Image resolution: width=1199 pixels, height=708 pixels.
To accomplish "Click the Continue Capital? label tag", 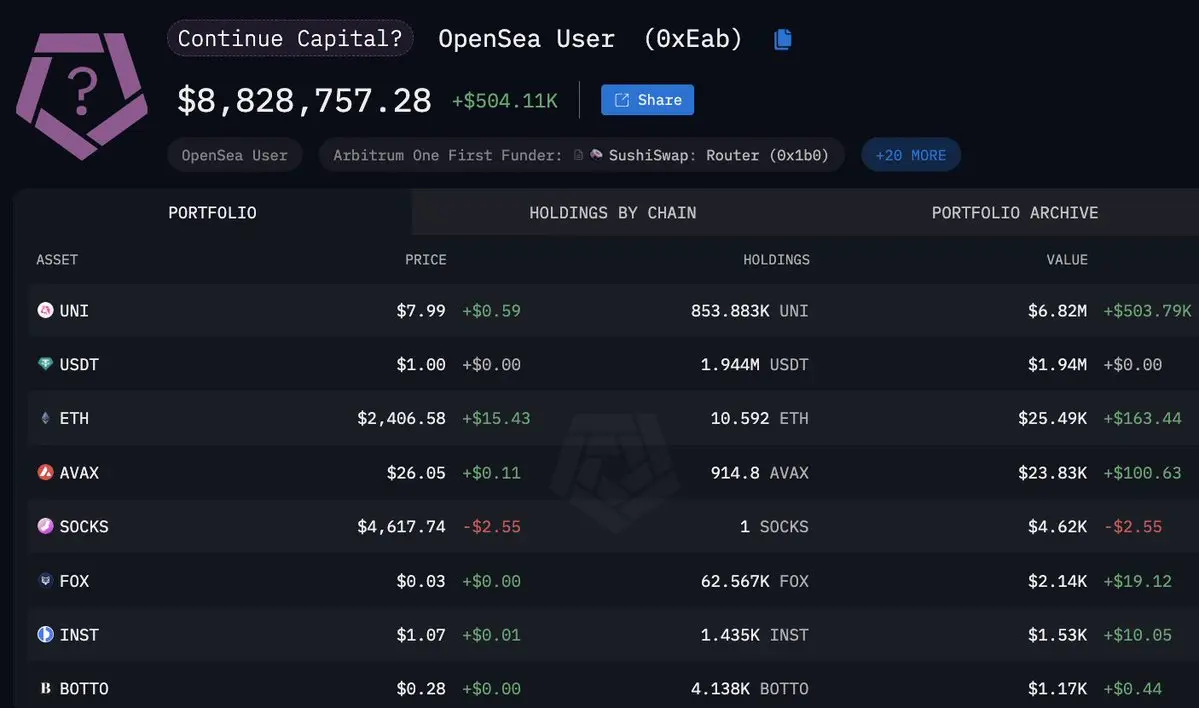I will 290,38.
